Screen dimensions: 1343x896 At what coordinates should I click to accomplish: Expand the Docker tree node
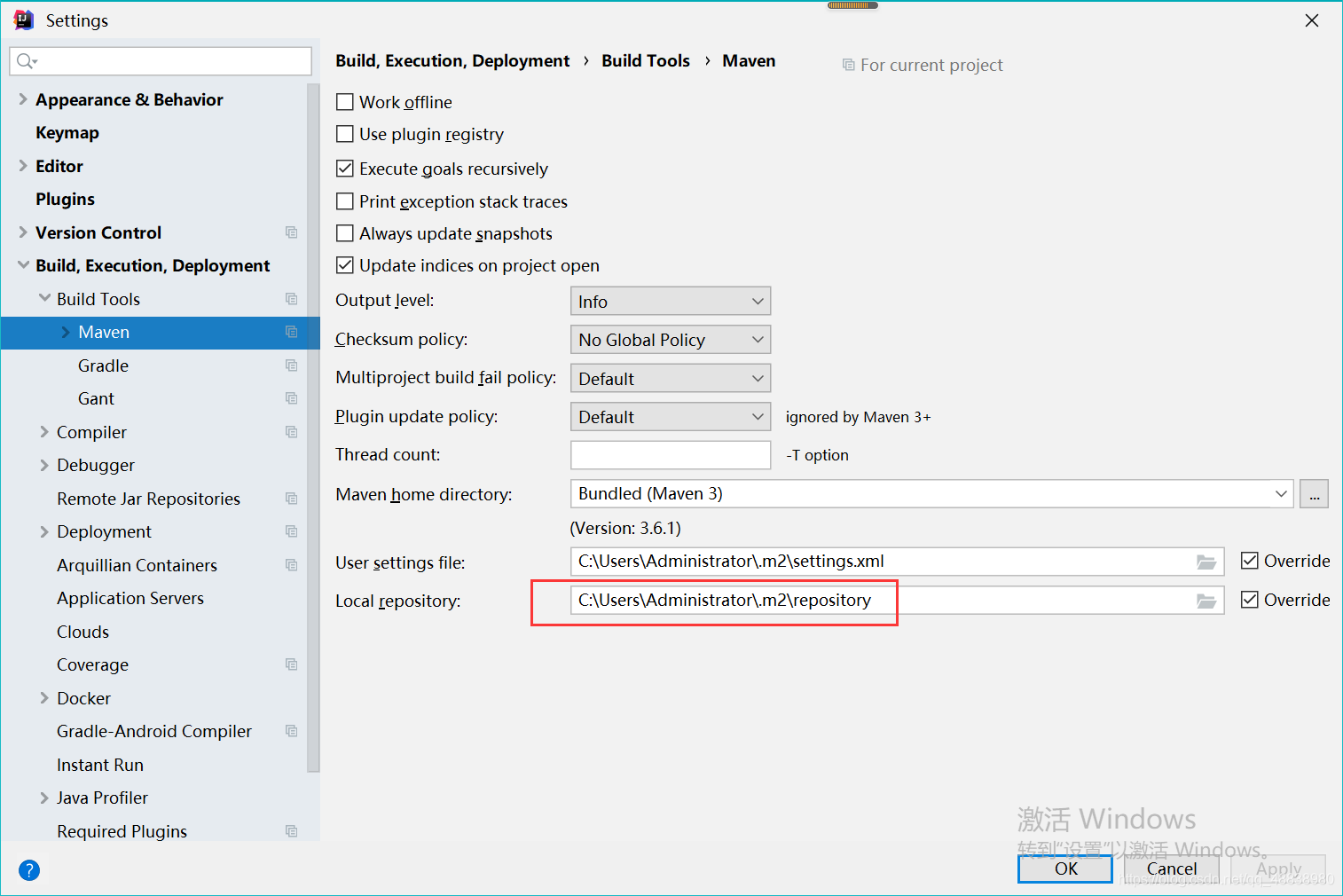tap(44, 698)
